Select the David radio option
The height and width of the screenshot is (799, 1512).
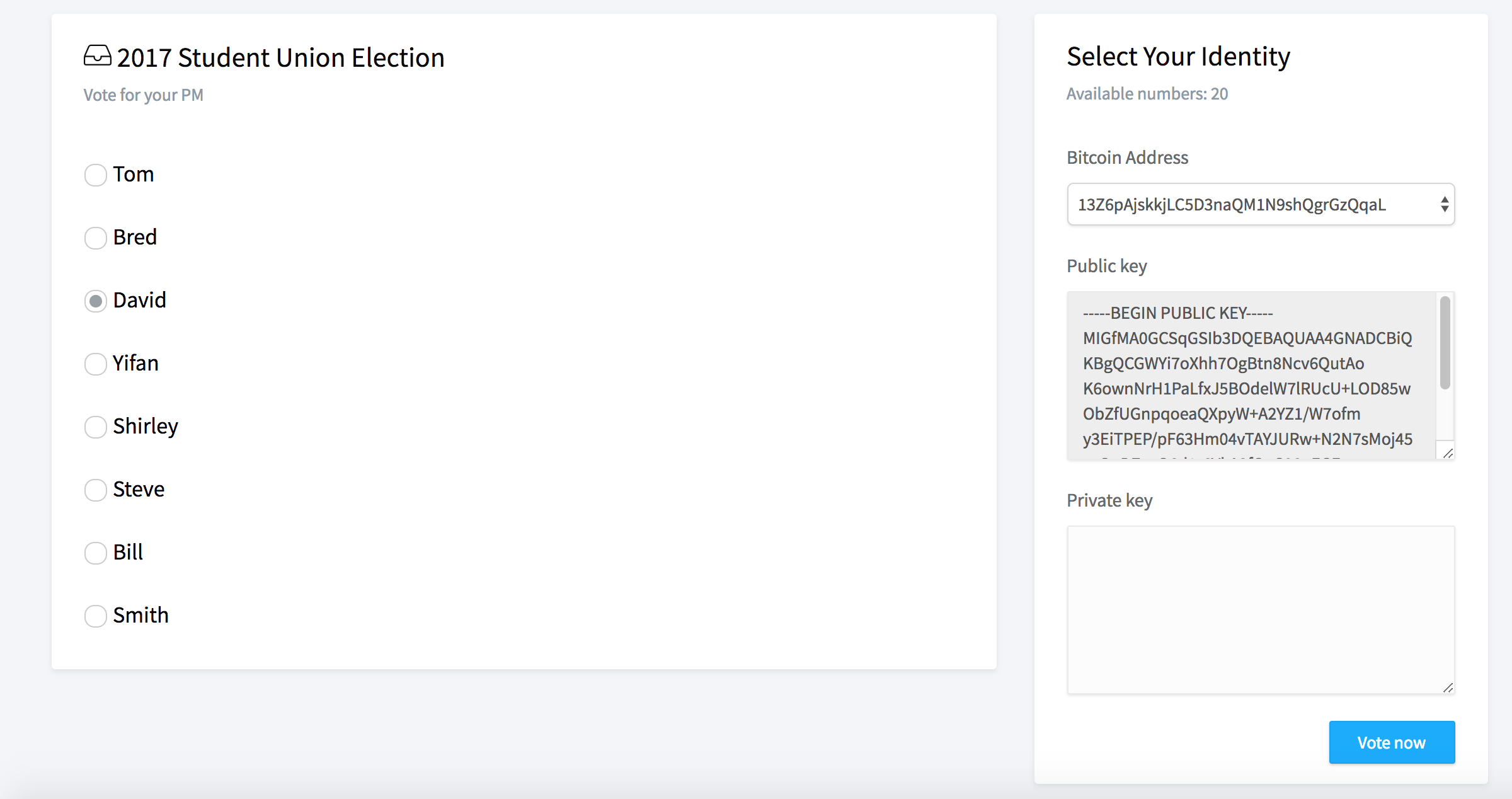96,301
